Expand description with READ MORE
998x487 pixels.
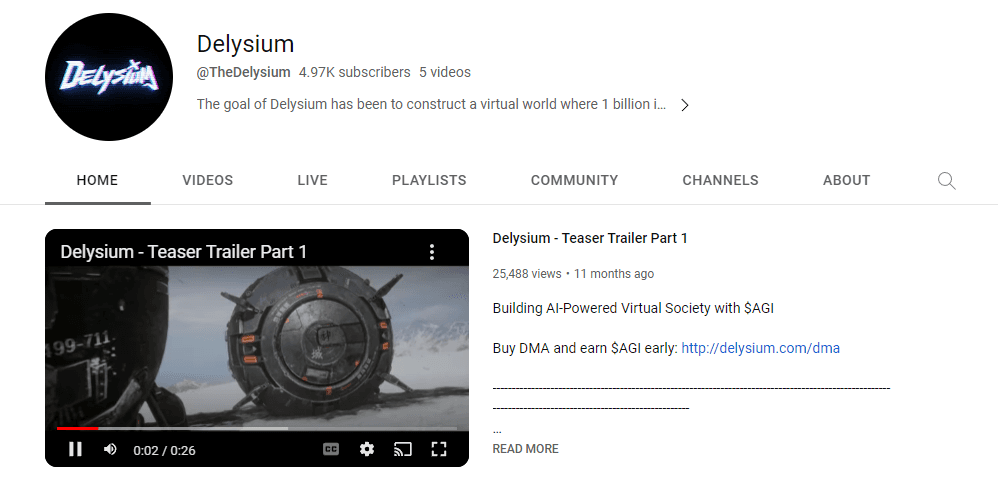coord(526,449)
